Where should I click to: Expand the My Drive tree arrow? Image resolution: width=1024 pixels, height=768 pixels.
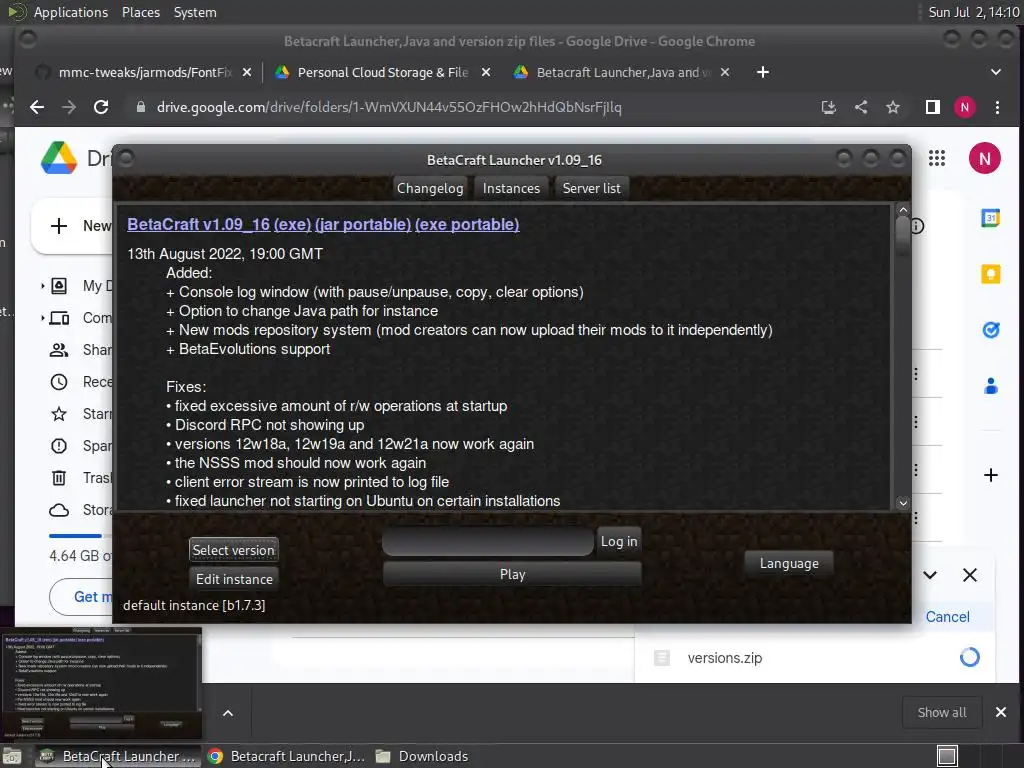pos(42,285)
